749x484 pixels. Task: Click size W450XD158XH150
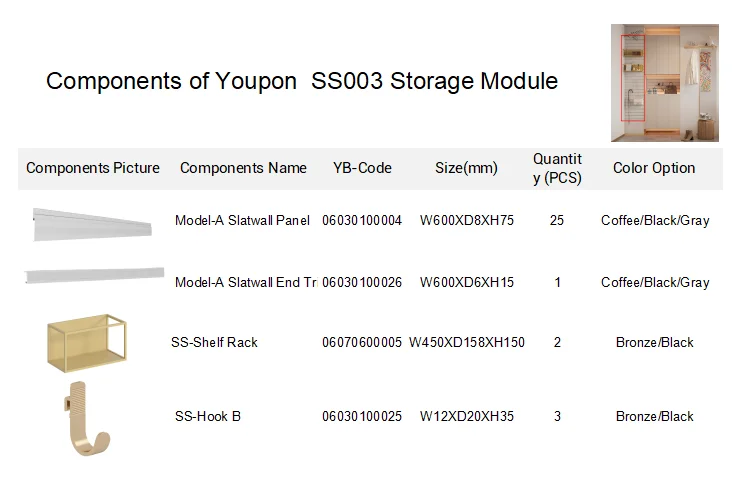[467, 342]
